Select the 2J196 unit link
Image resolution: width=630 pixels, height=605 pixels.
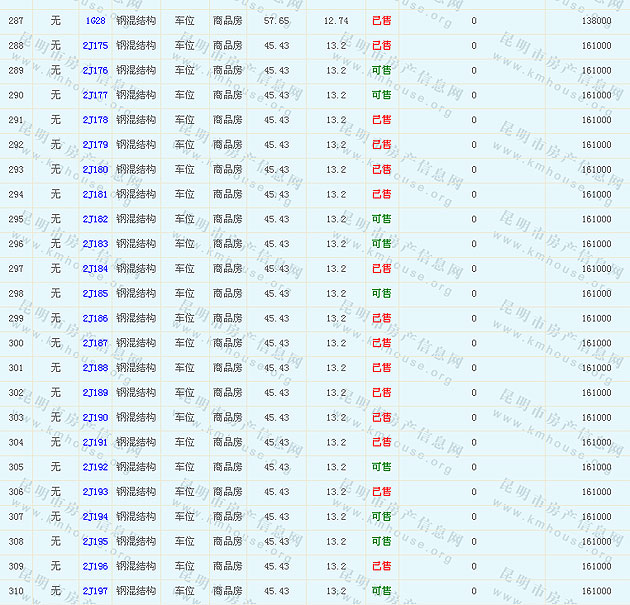coord(95,566)
